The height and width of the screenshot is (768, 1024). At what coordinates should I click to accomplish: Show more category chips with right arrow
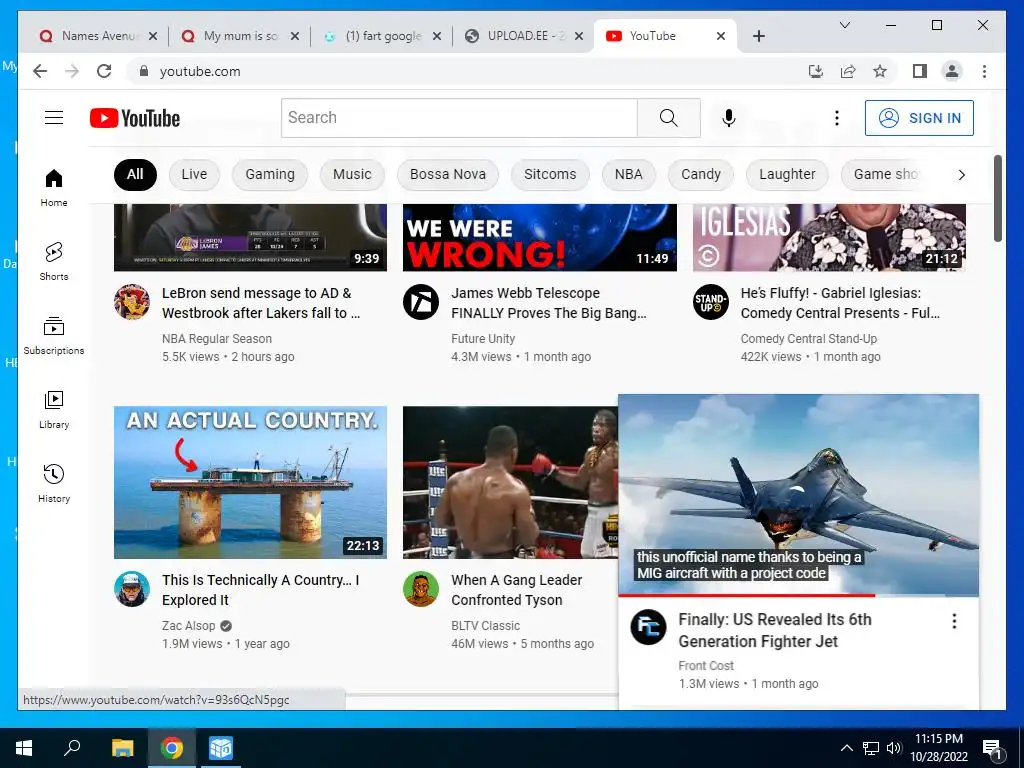pos(961,174)
